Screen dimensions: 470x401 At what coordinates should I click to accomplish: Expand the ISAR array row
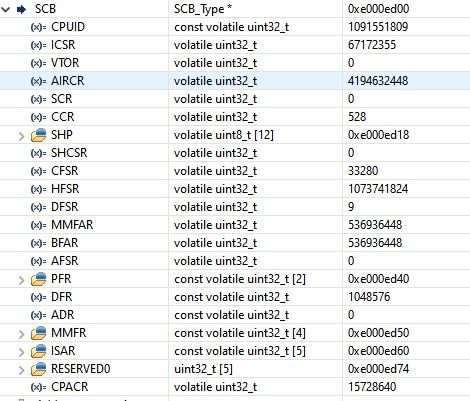point(21,352)
